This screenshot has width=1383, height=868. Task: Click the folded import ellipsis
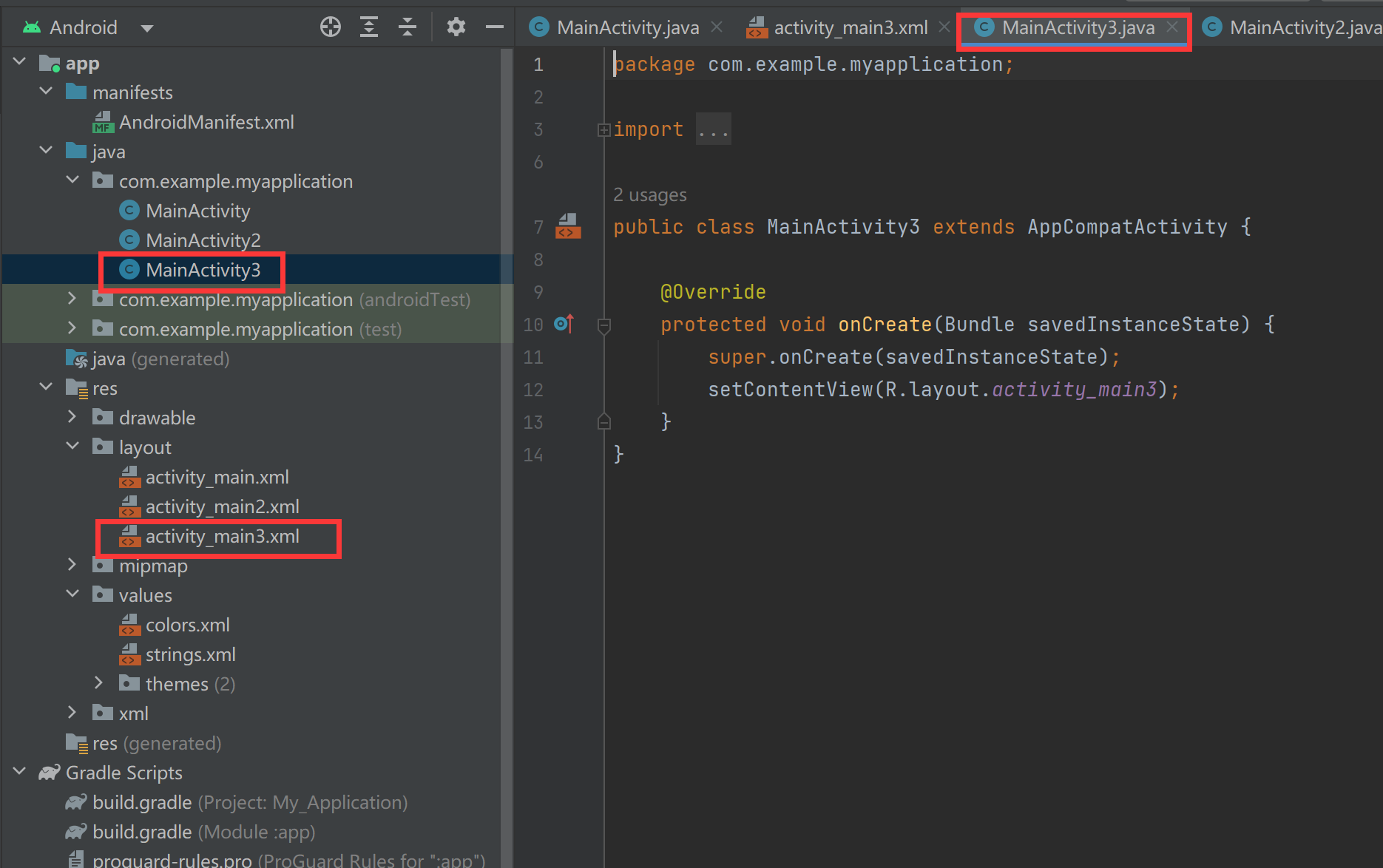click(x=713, y=129)
